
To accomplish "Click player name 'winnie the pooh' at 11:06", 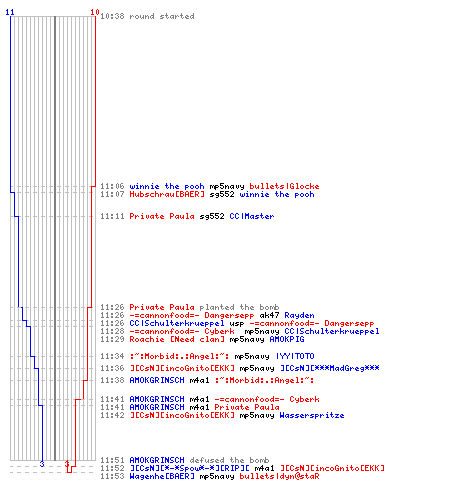I will pos(167,186).
